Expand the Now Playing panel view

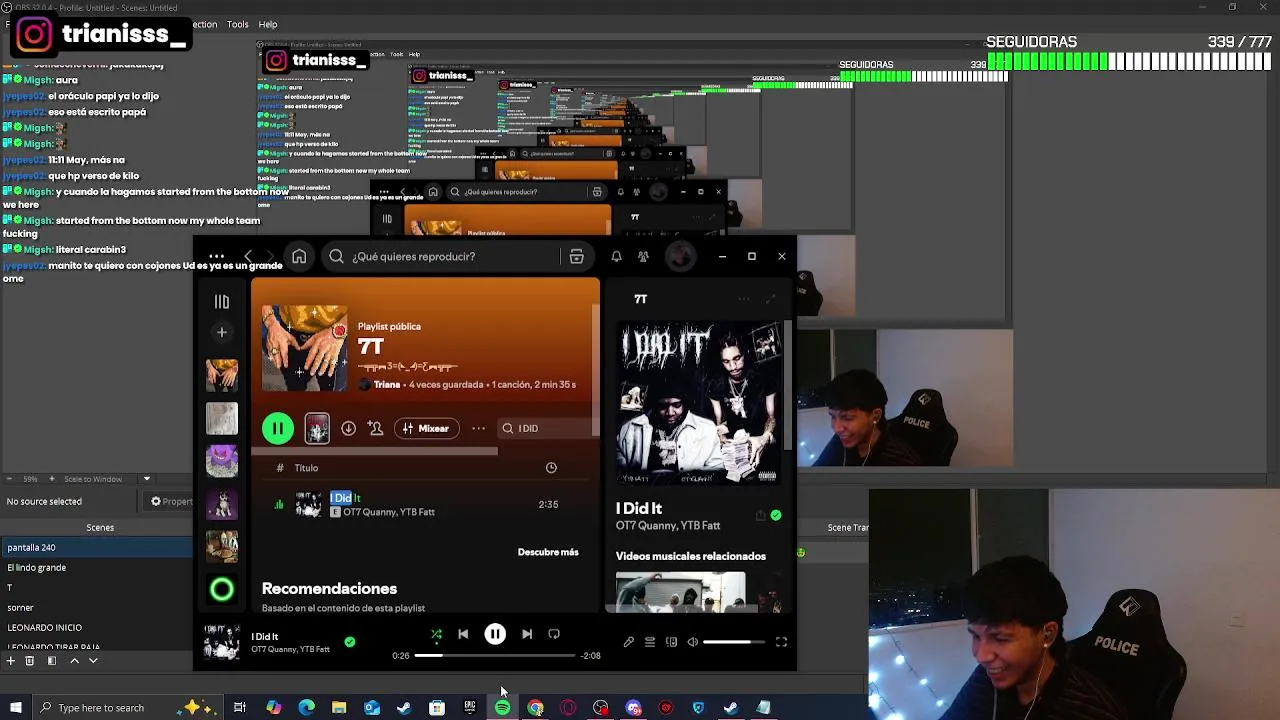[770, 299]
